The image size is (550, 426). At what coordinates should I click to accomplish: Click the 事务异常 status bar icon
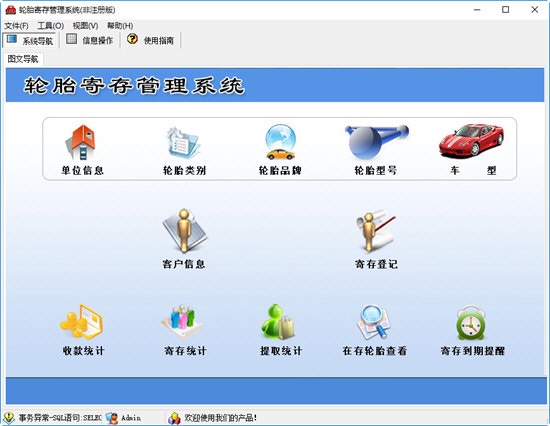pos(9,418)
